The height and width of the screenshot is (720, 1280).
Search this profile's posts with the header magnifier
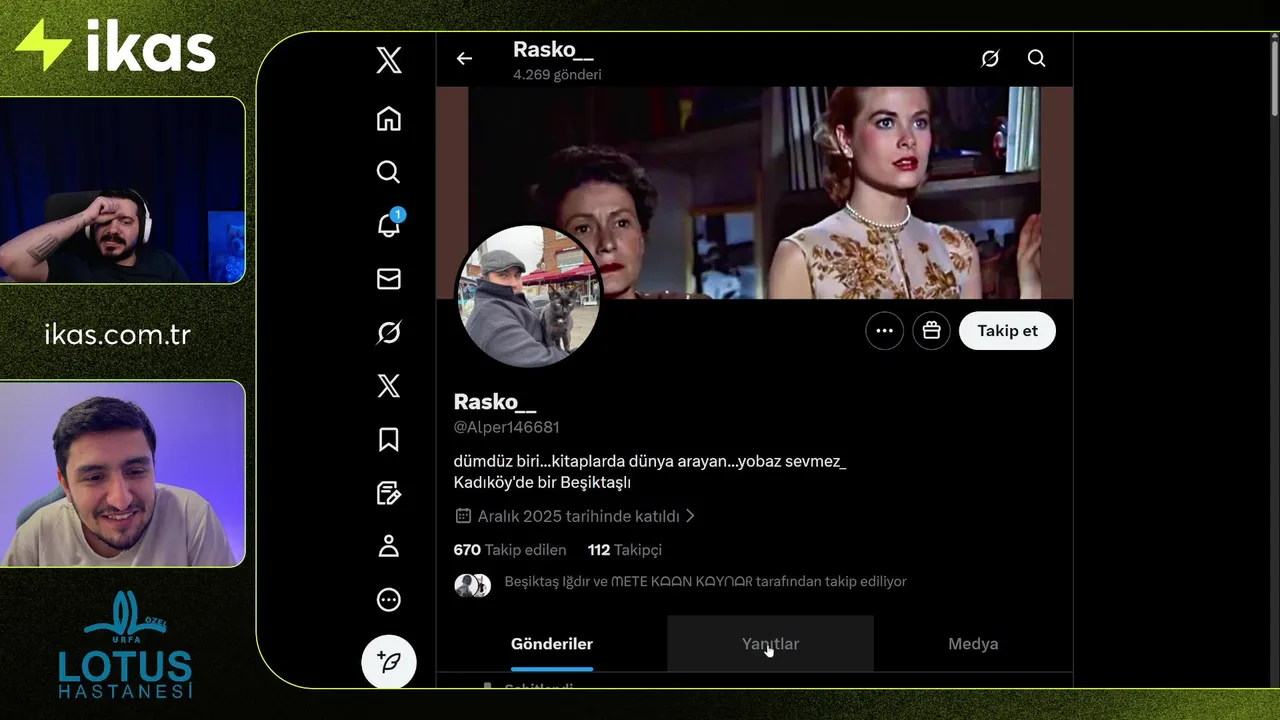[1037, 59]
